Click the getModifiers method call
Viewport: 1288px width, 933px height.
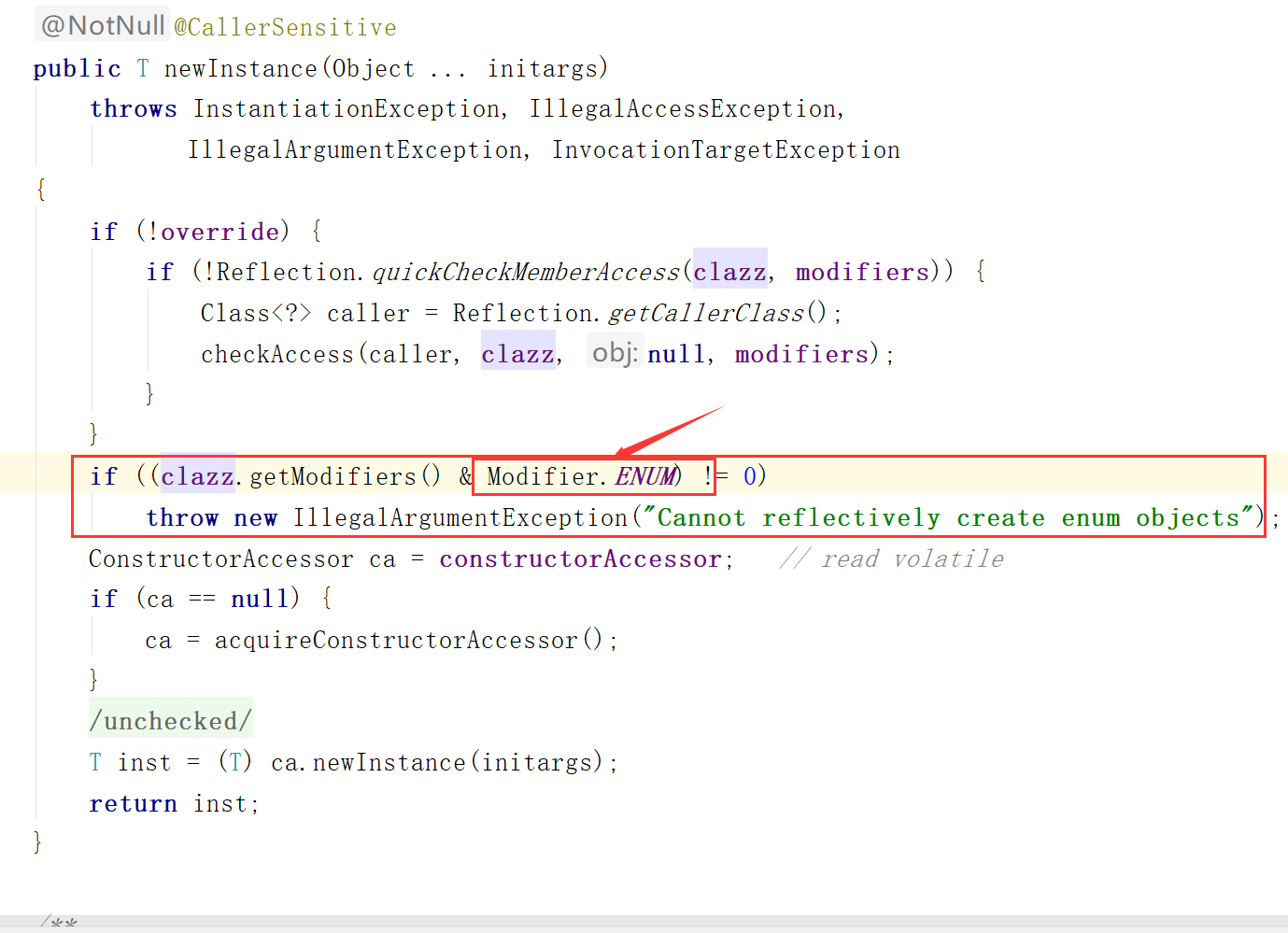pyautogui.click(x=333, y=477)
